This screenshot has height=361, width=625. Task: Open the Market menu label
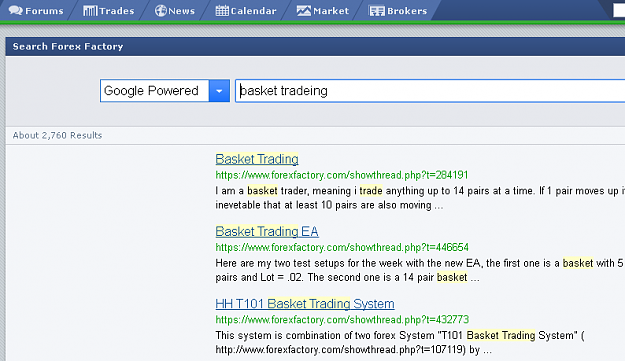point(331,11)
